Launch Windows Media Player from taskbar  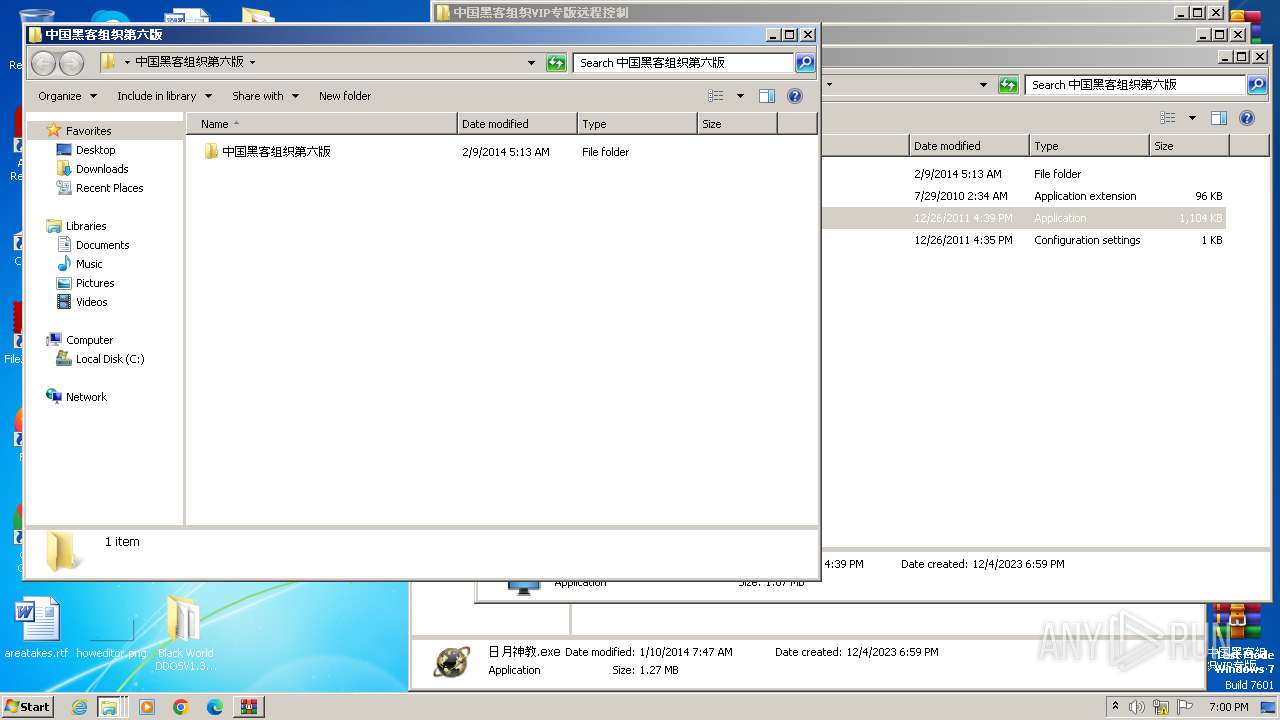tap(147, 707)
